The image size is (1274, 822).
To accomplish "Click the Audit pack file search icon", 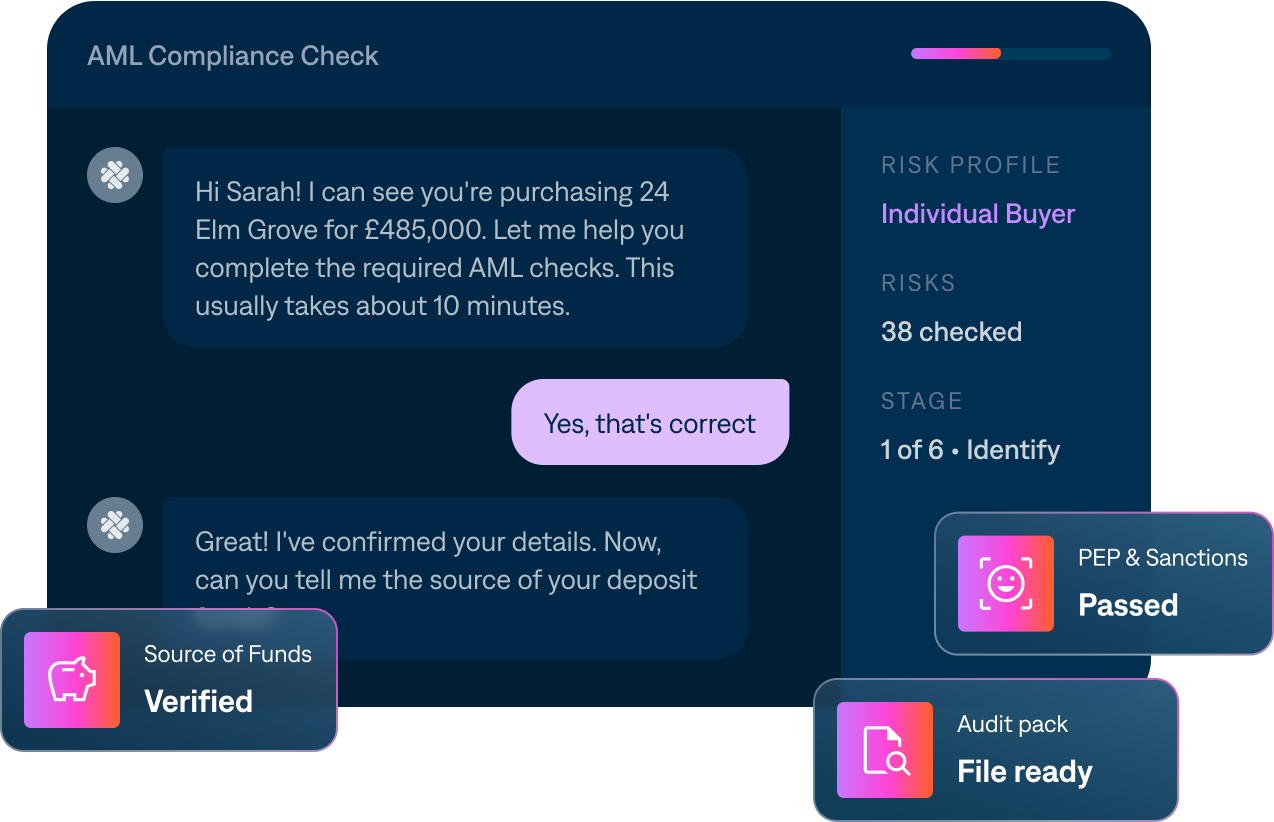I will coord(884,750).
